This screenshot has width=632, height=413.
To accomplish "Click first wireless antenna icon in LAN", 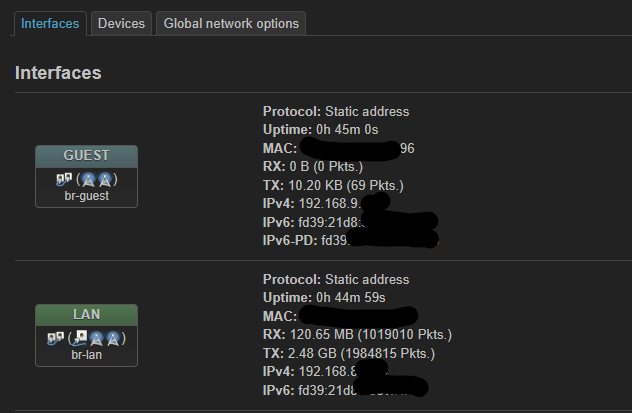I will [x=97, y=337].
